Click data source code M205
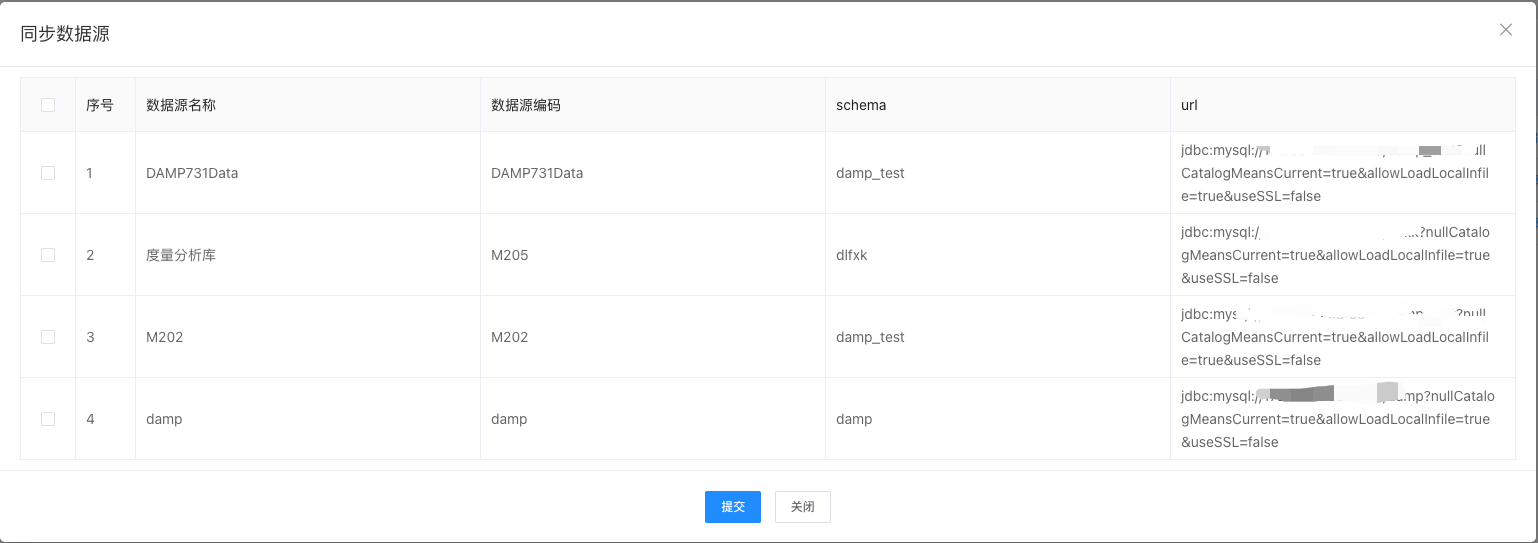 509,255
